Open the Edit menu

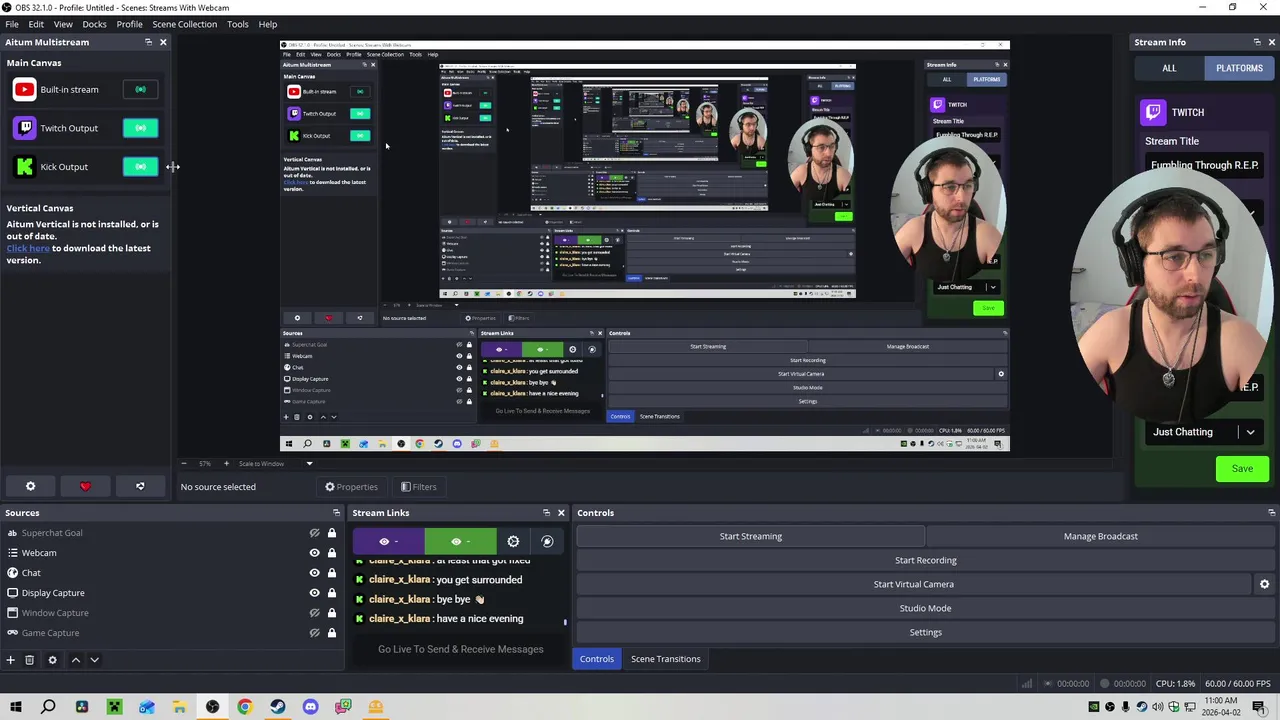[36, 24]
